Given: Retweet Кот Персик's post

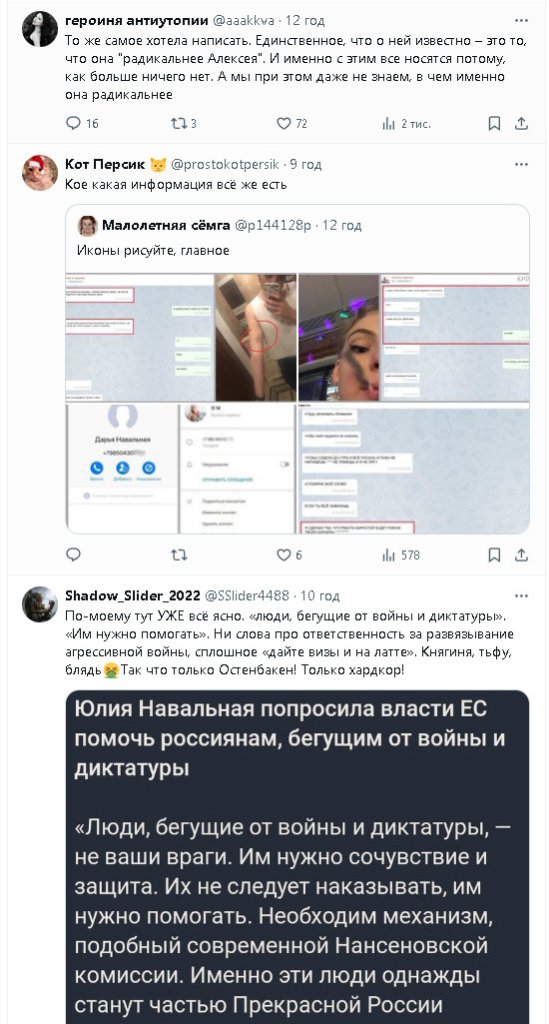Looking at the screenshot, I should [178, 554].
